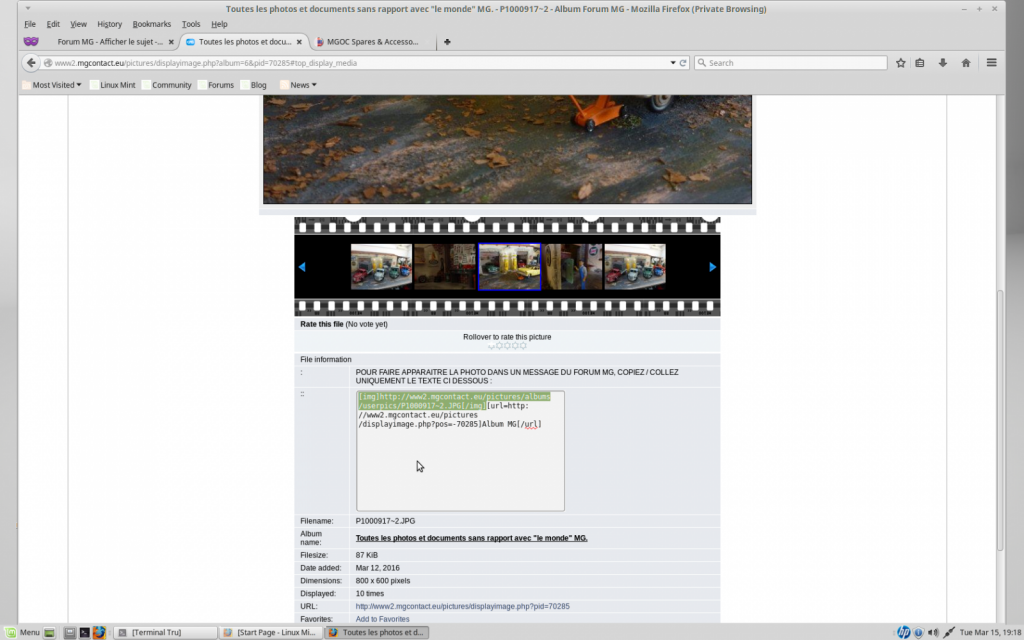Bookmark this page with the star icon
Screen dimensions: 1024x640
(901, 63)
